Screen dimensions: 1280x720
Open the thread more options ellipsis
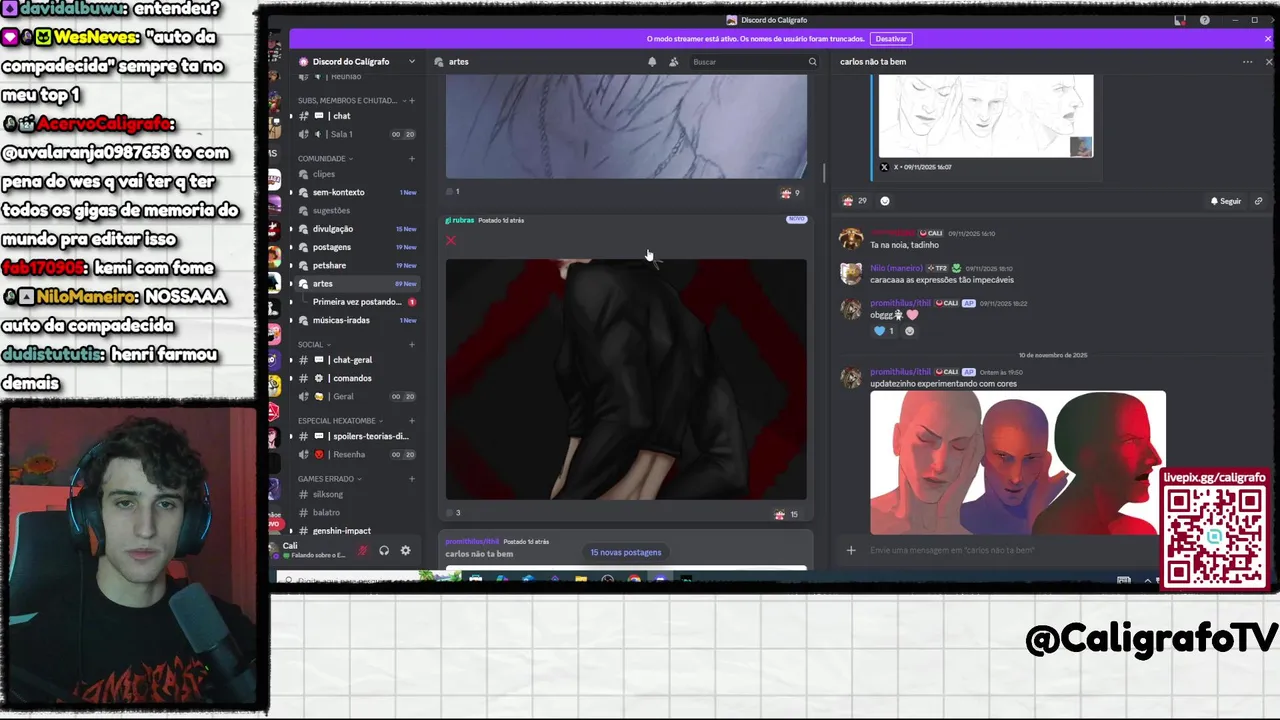(x=1247, y=62)
